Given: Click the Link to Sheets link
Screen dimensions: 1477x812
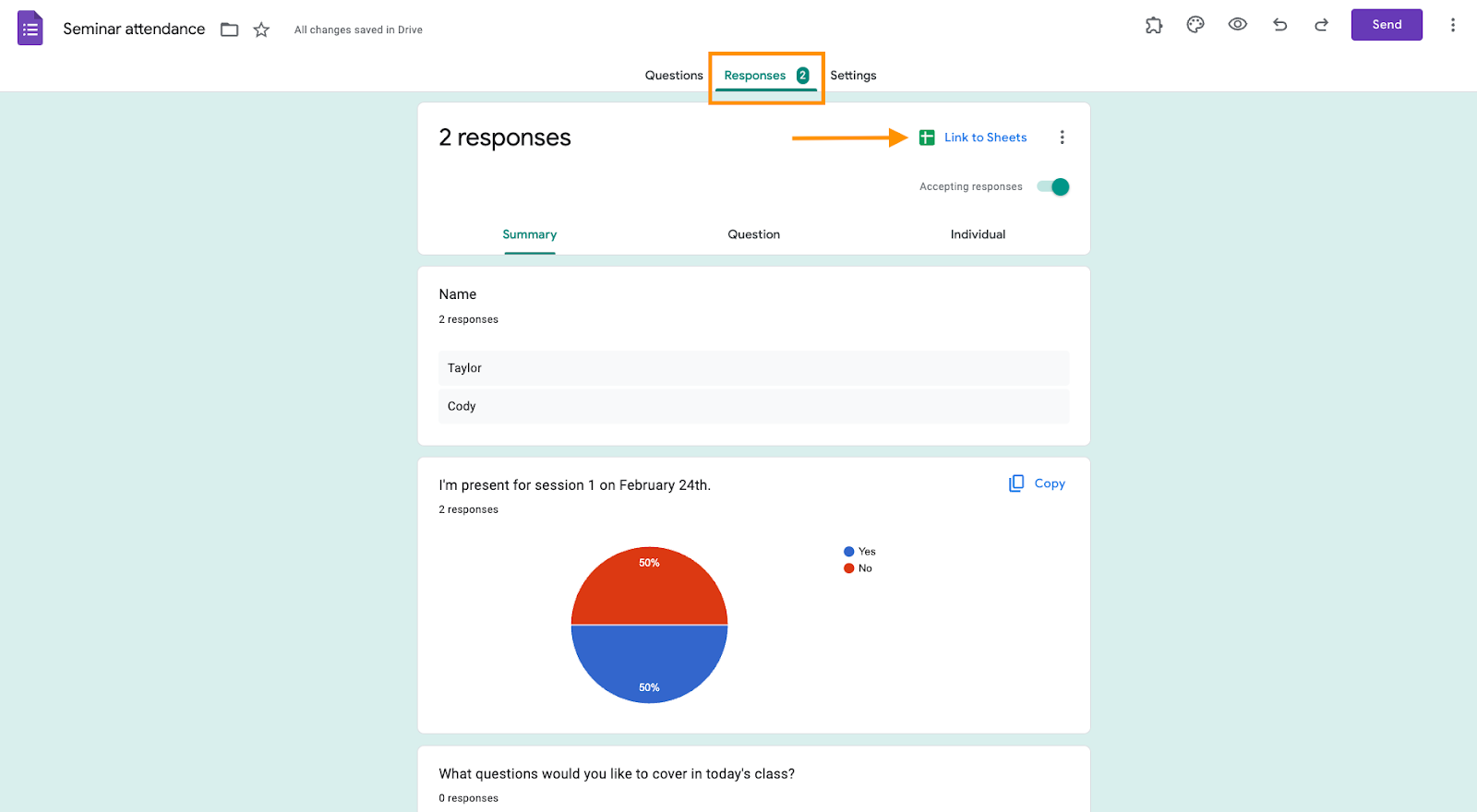Looking at the screenshot, I should [x=985, y=137].
